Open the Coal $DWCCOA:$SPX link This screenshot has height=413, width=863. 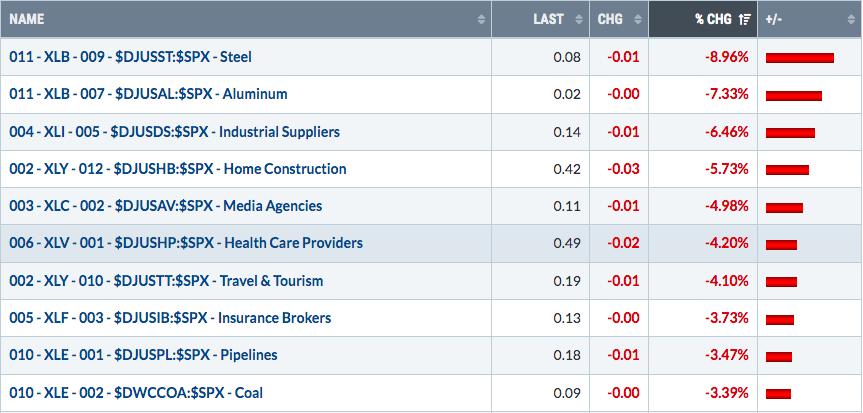136,393
